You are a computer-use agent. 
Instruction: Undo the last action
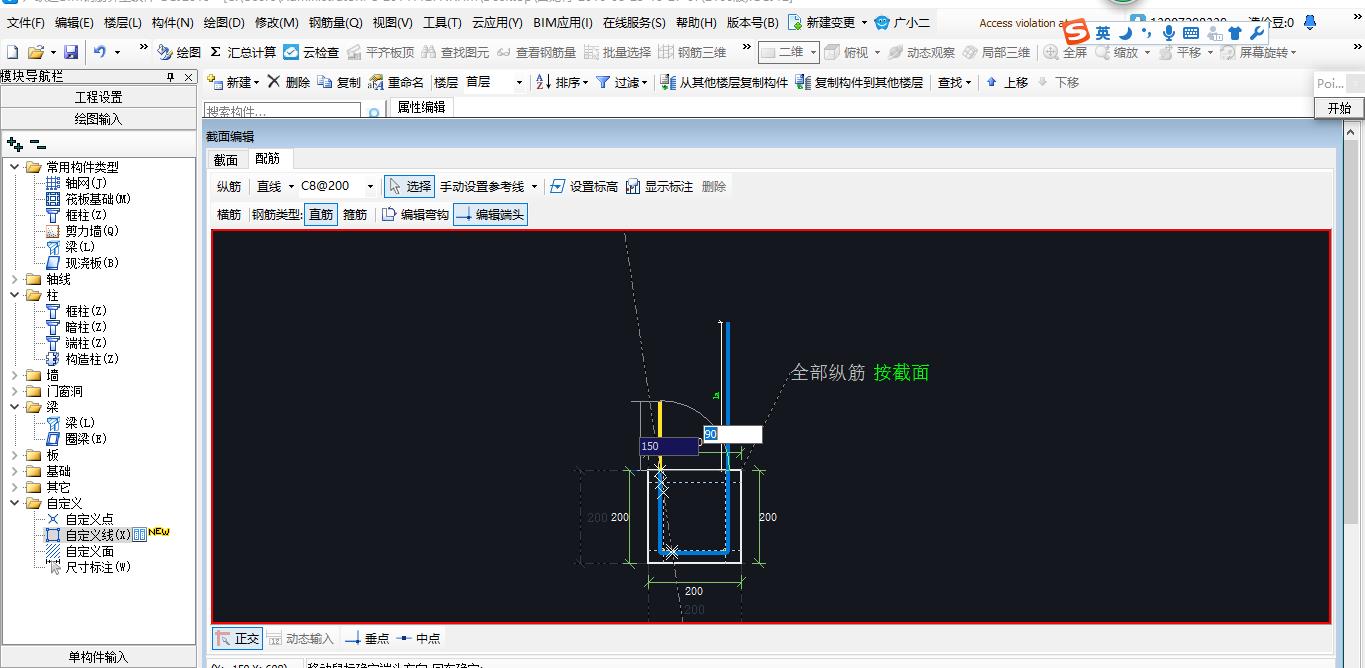100,52
